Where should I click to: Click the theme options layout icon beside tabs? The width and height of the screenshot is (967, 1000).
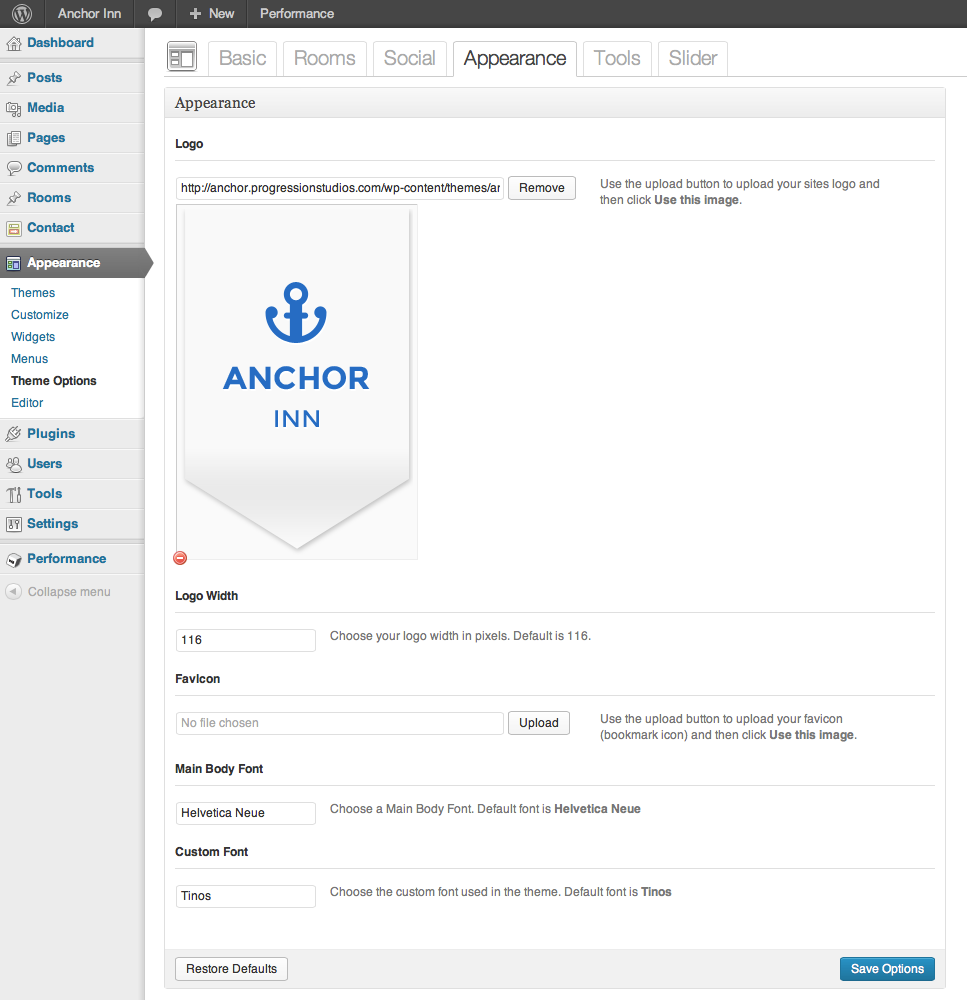click(x=182, y=57)
